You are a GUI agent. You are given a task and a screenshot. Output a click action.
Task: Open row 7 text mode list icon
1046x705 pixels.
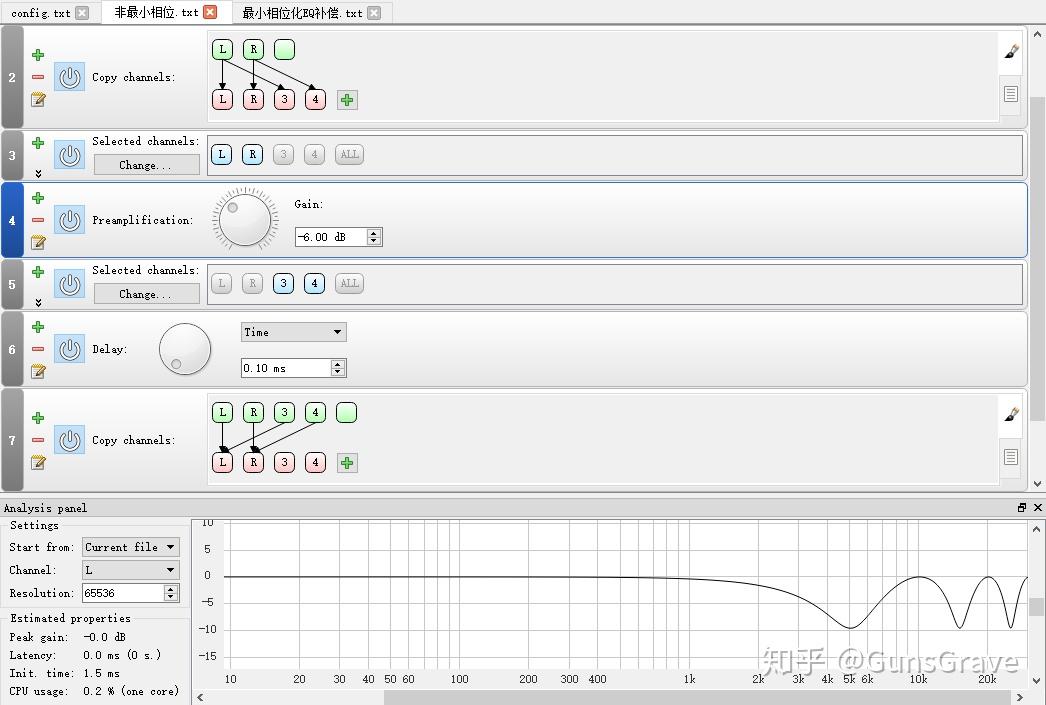(1011, 457)
